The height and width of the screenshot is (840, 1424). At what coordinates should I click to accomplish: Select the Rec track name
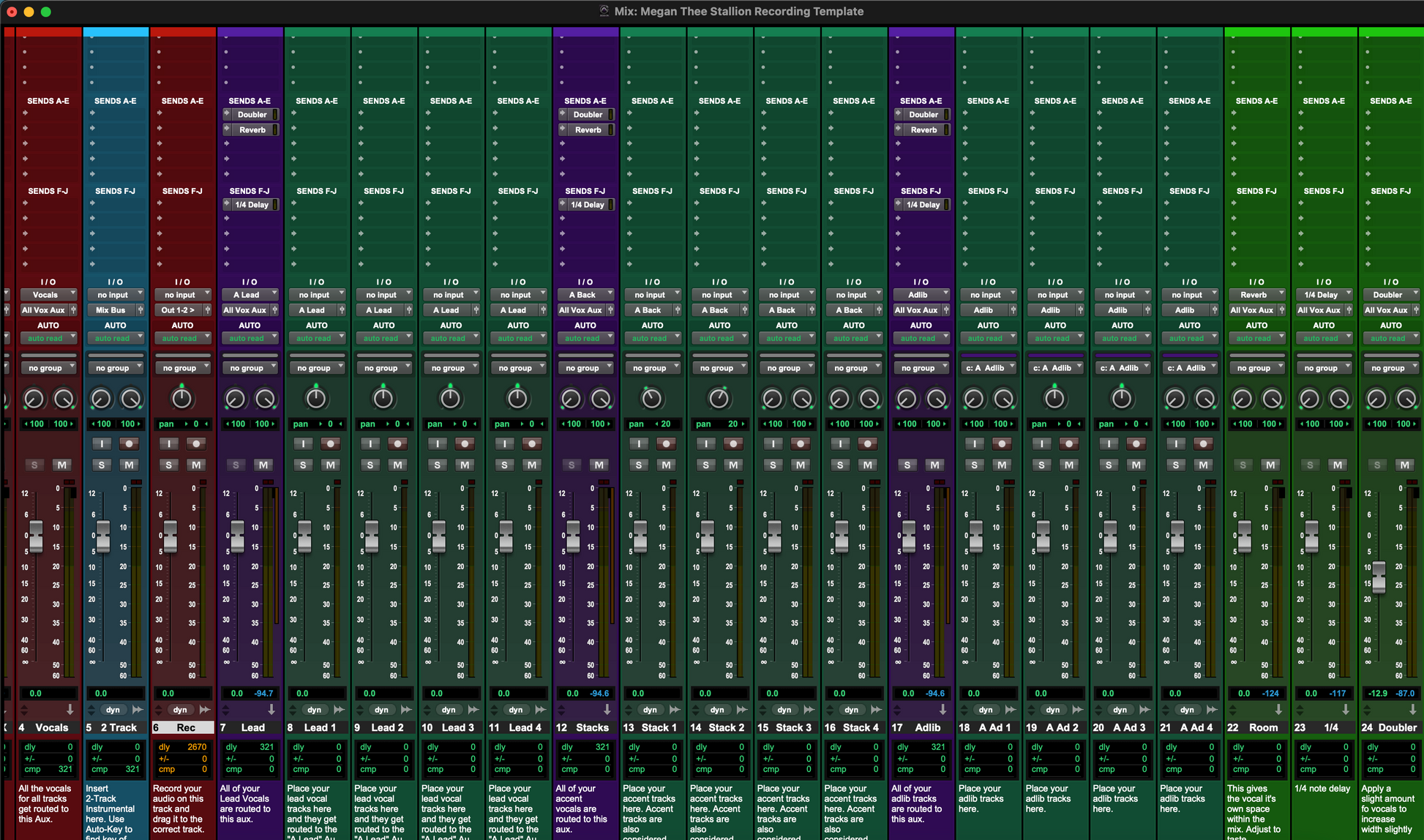pos(186,727)
